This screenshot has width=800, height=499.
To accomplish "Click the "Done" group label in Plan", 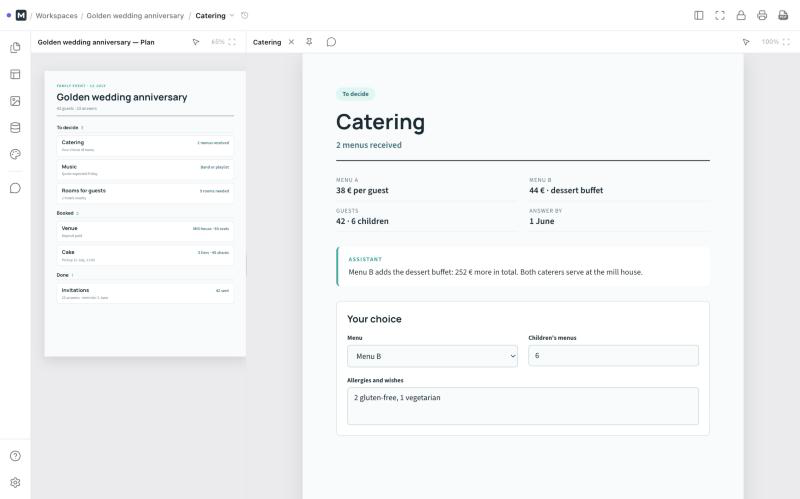I will click(62, 275).
